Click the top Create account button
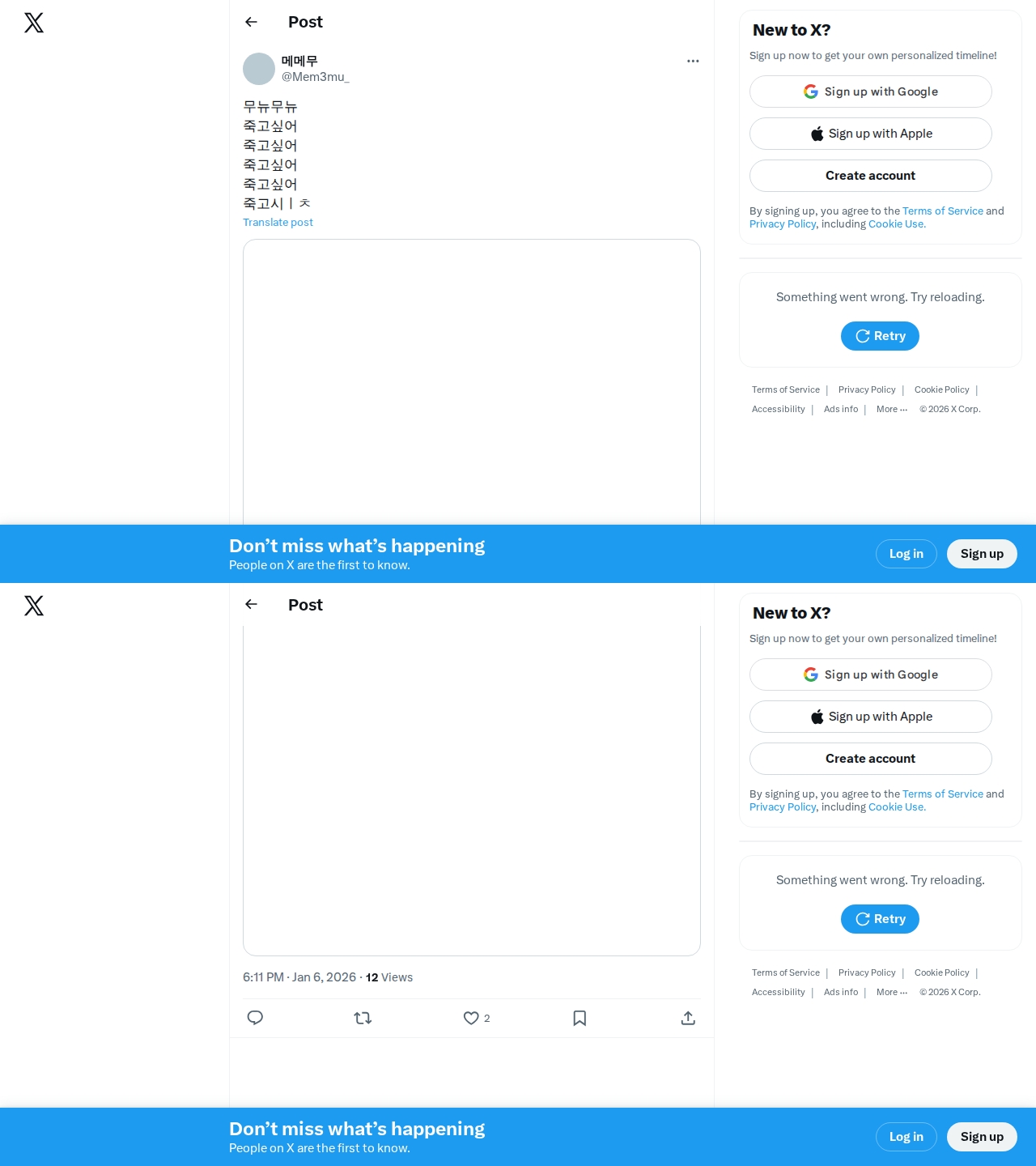This screenshot has width=1036, height=1166. [871, 176]
